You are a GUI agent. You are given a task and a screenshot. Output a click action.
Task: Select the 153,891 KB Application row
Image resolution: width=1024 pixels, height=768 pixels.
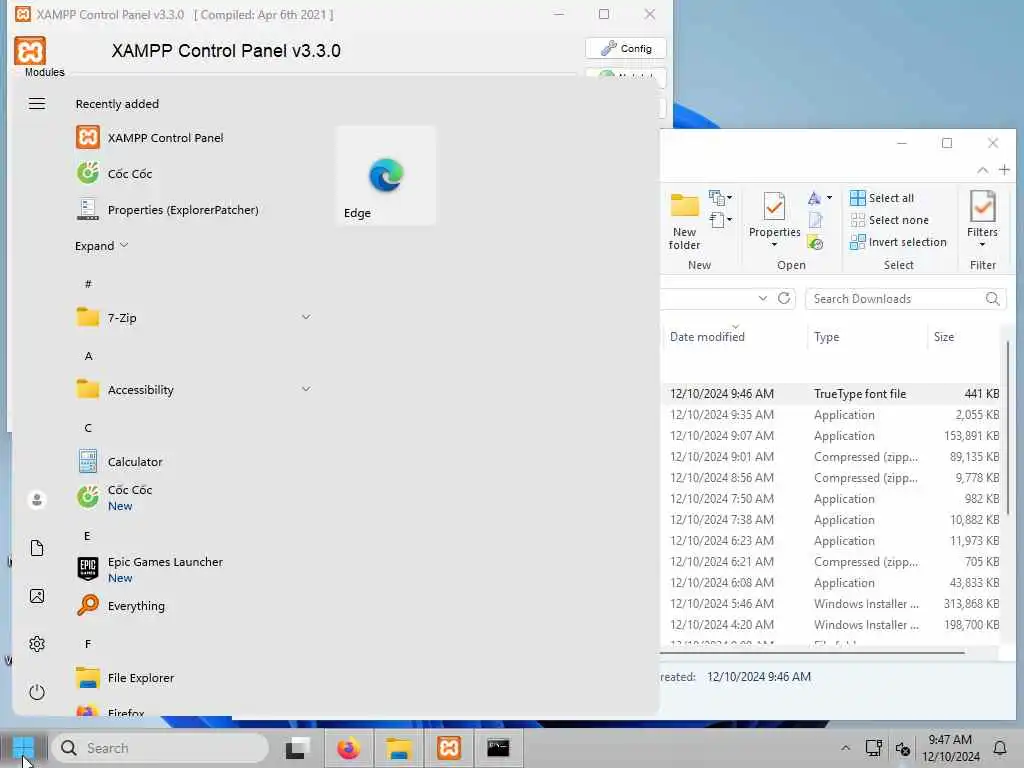tap(831, 436)
